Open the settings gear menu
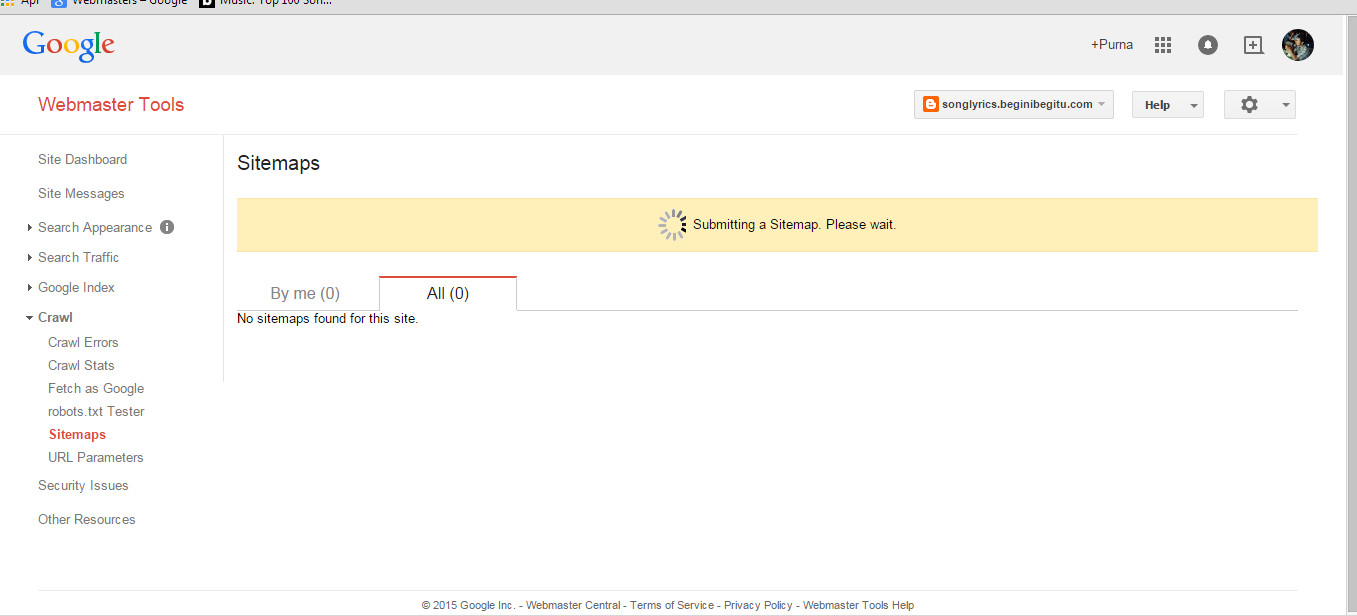Screen dimensions: 1357x616 [x=1259, y=105]
